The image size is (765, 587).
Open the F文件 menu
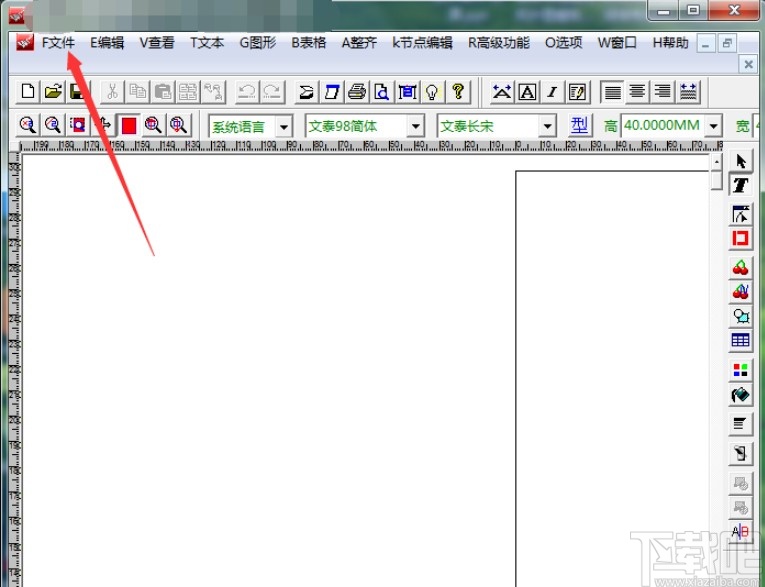pyautogui.click(x=58, y=43)
